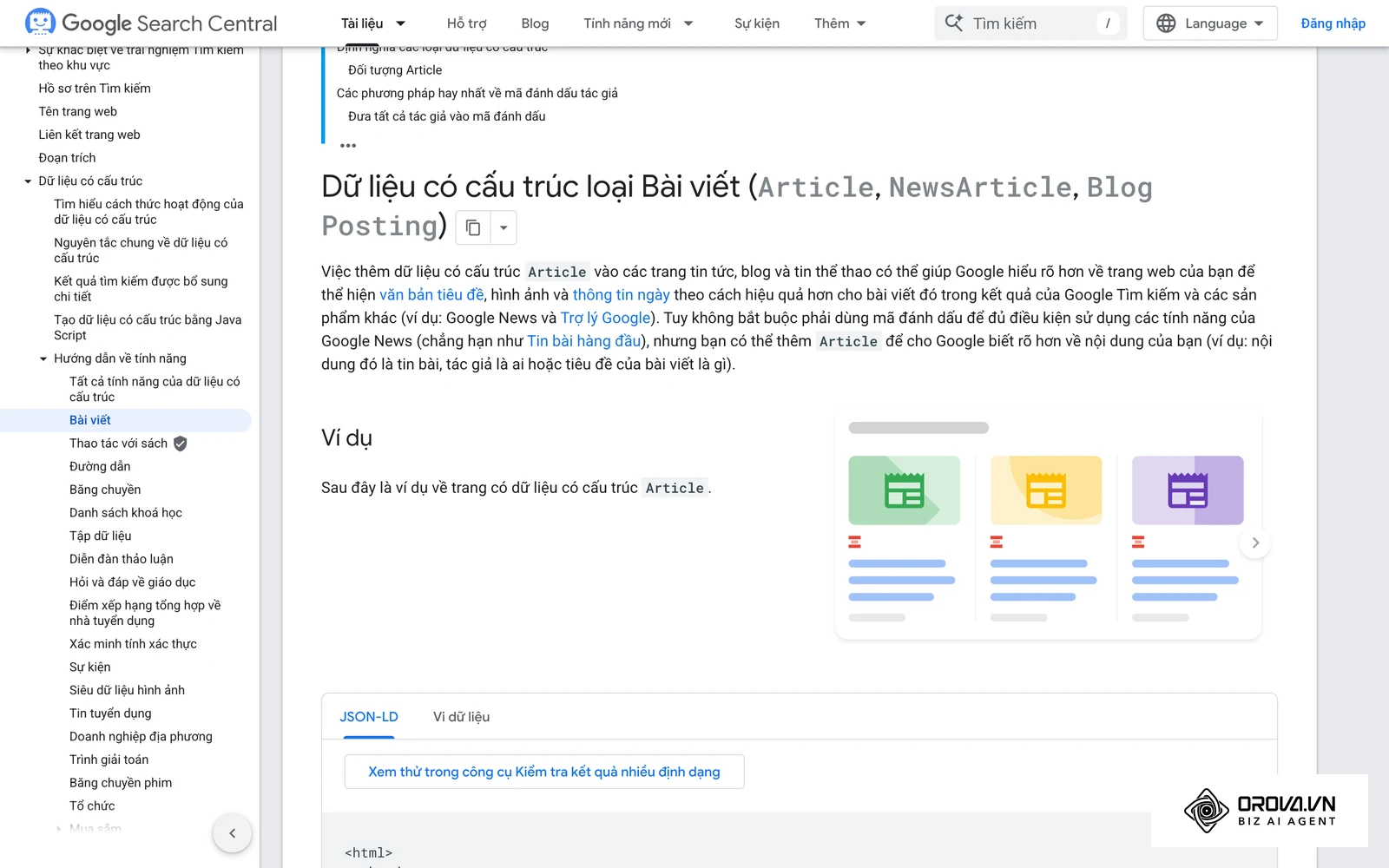Open Diễn đàn thảo luận sidebar item

click(122, 559)
